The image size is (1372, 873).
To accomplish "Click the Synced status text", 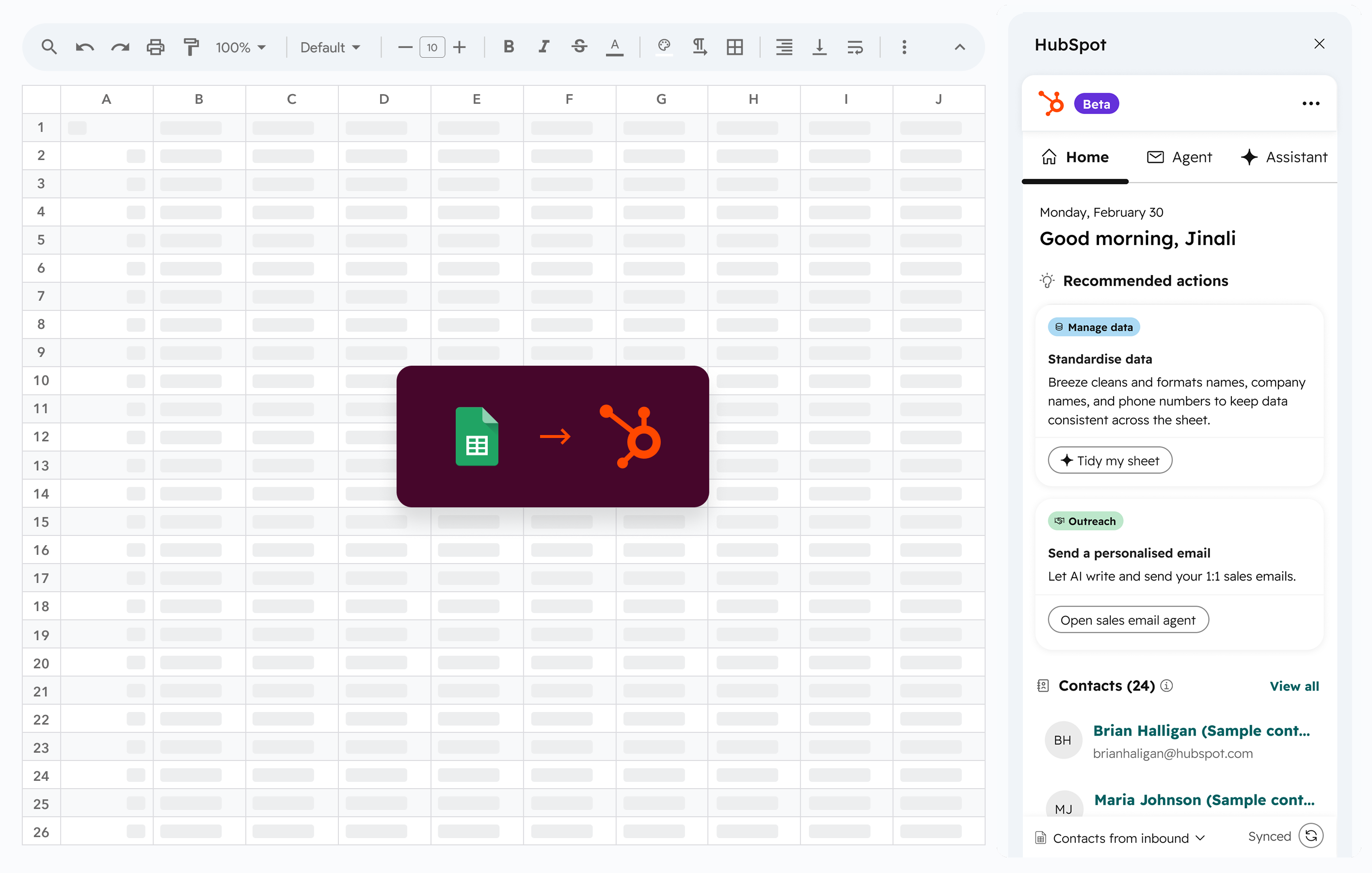I will click(x=1269, y=836).
